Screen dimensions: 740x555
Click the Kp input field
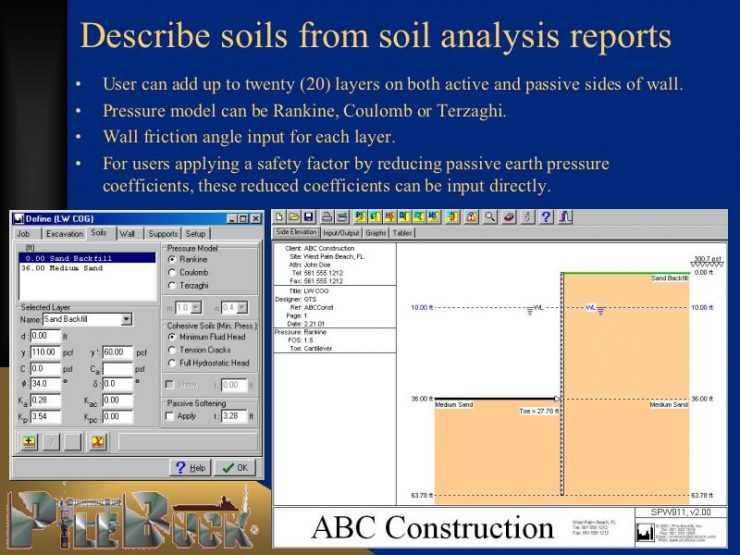(45, 416)
